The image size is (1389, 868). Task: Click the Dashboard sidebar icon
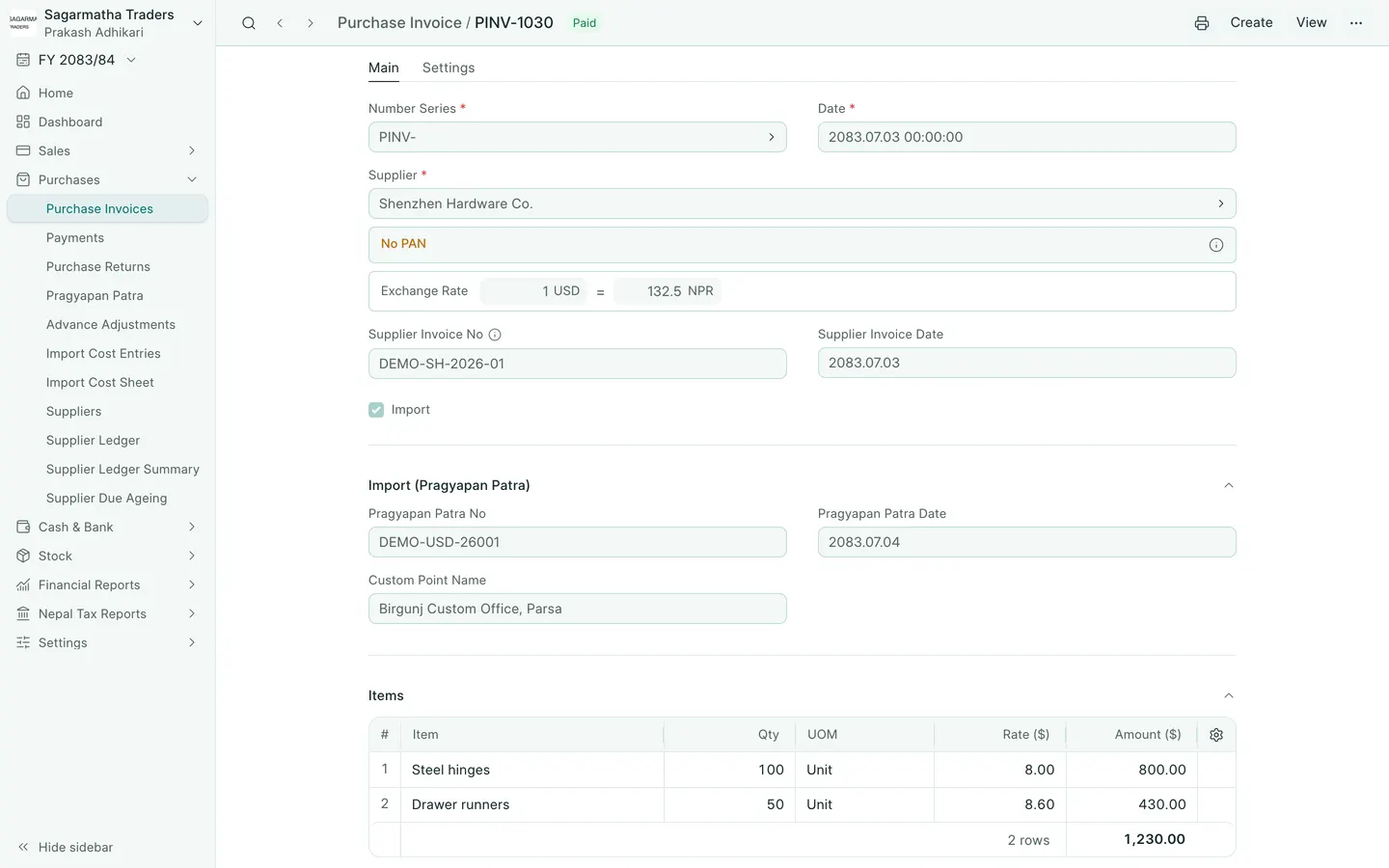[23, 122]
